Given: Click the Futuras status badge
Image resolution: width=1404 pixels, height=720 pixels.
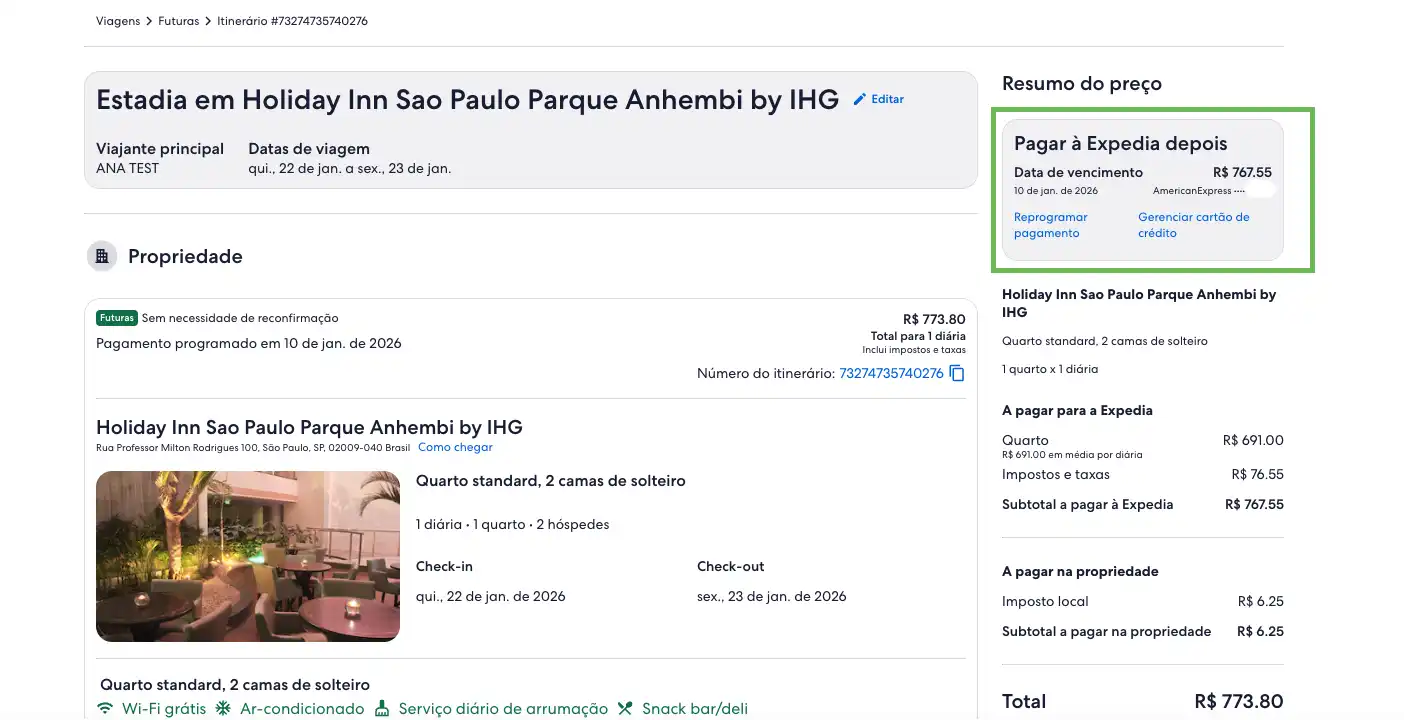Looking at the screenshot, I should [x=117, y=317].
